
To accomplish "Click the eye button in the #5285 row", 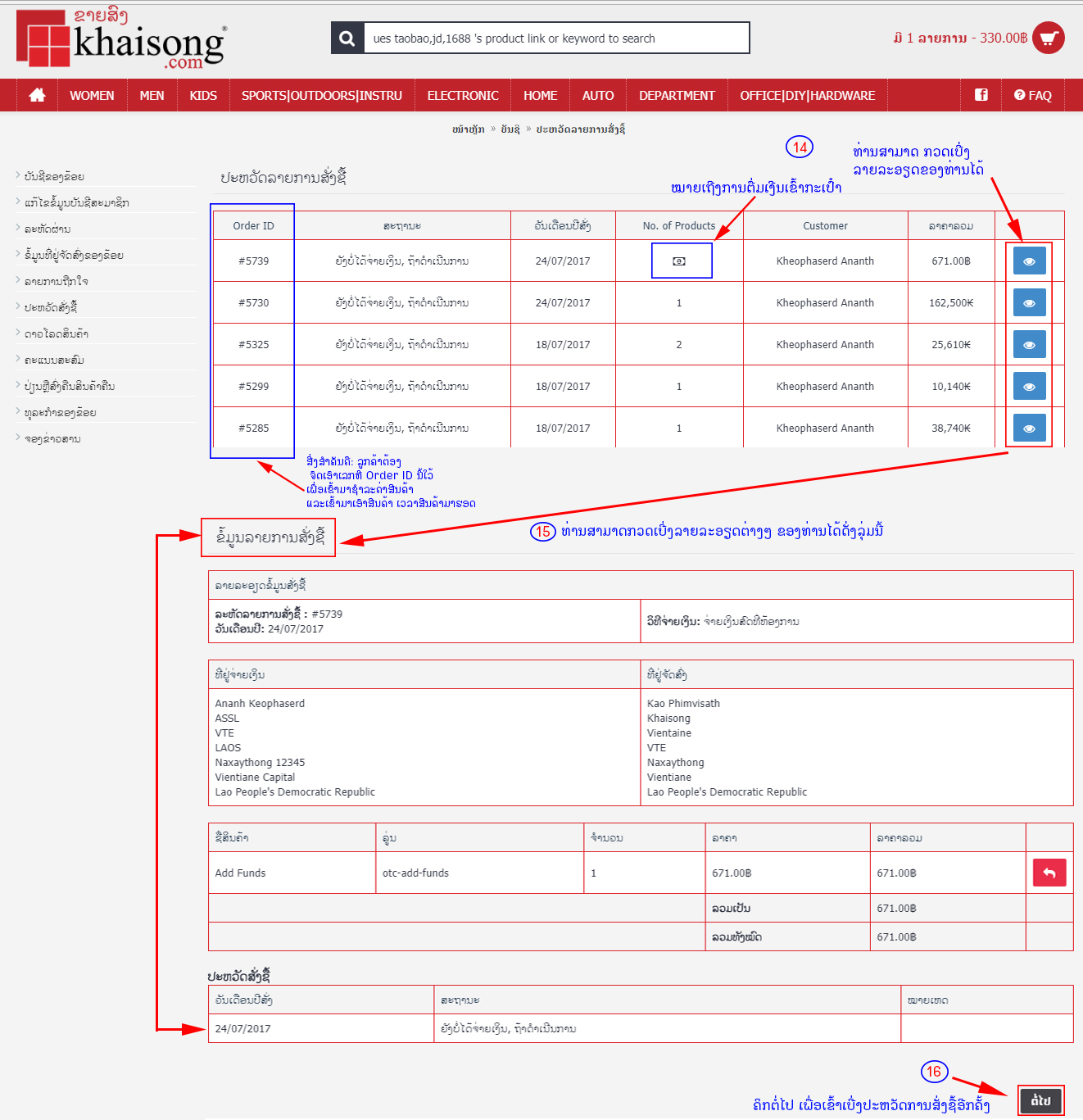I will tap(1029, 429).
